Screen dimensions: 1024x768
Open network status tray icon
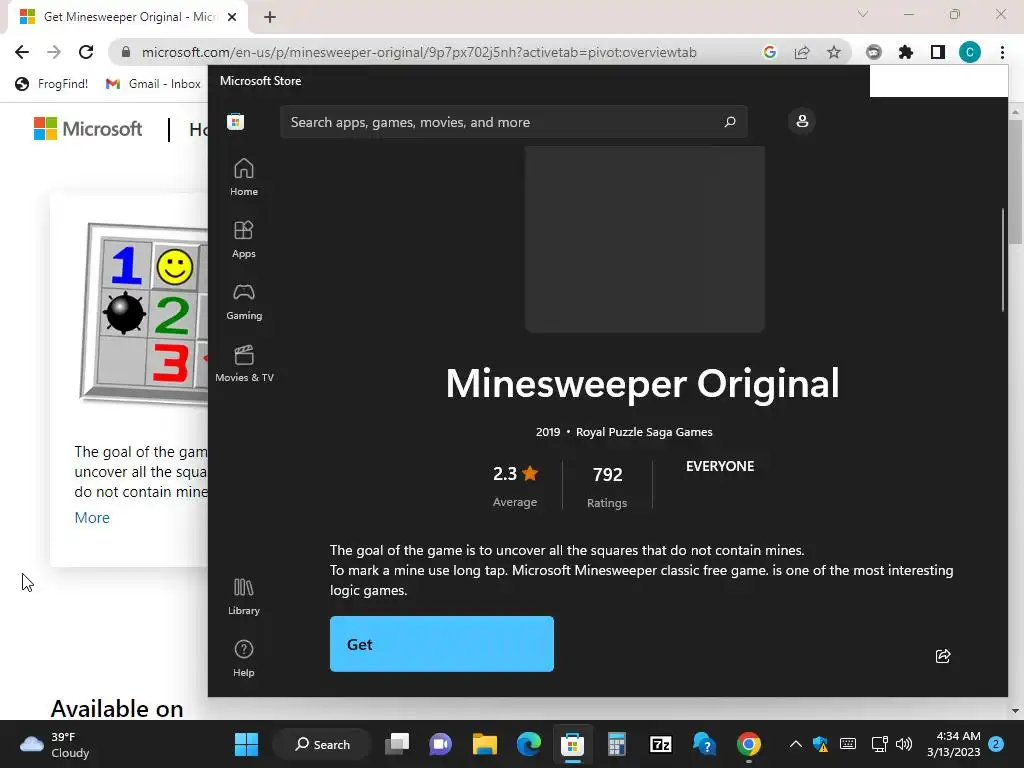tap(879, 744)
